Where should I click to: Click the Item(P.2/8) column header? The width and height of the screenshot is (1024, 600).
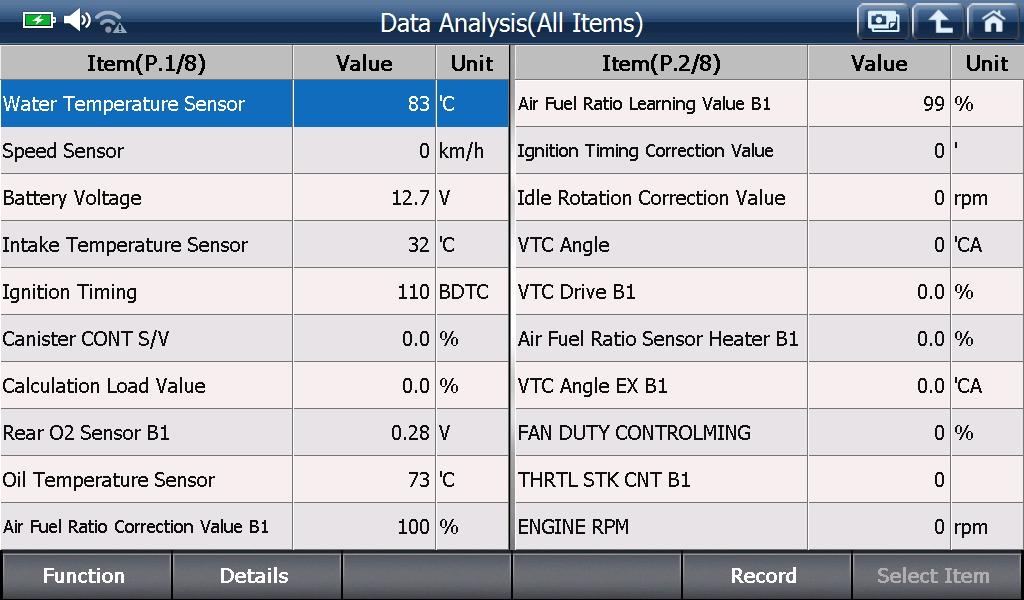pos(661,63)
